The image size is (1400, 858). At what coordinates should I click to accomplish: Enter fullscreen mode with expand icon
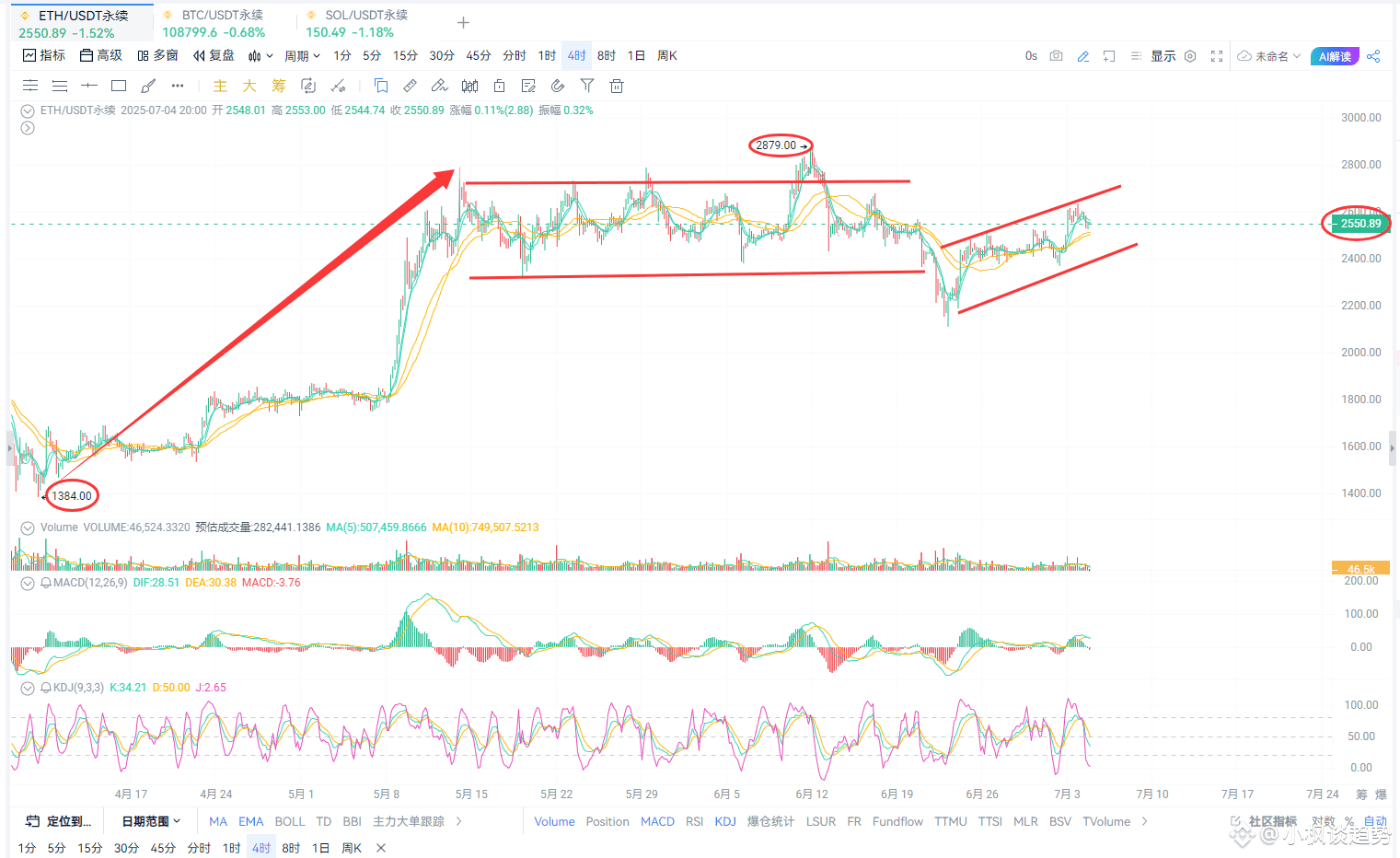[x=1217, y=55]
